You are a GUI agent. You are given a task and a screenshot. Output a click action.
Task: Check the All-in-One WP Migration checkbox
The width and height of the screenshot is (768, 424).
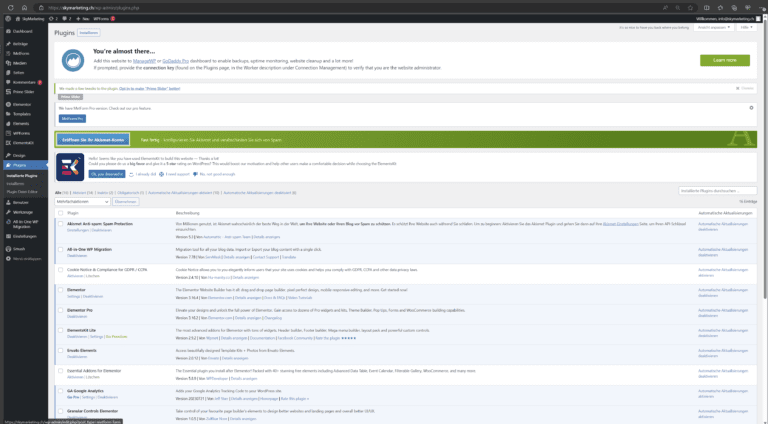[61, 249]
